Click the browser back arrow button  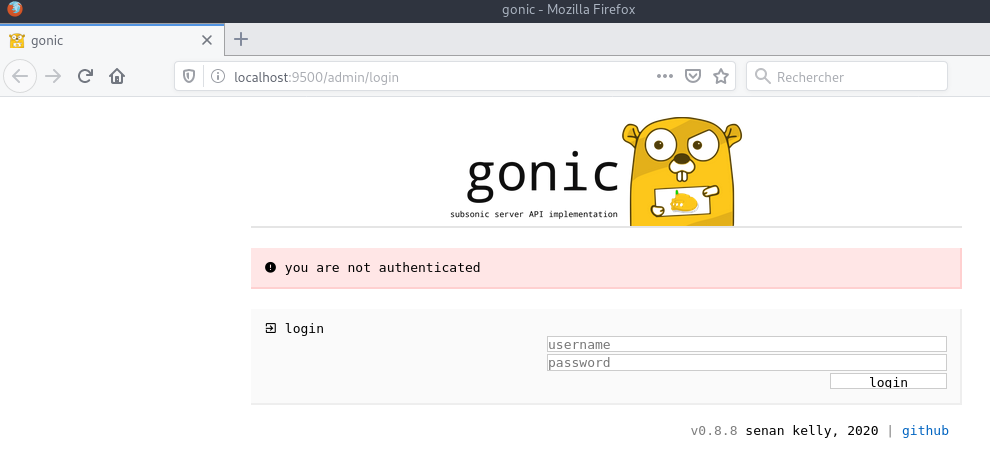pos(20,76)
